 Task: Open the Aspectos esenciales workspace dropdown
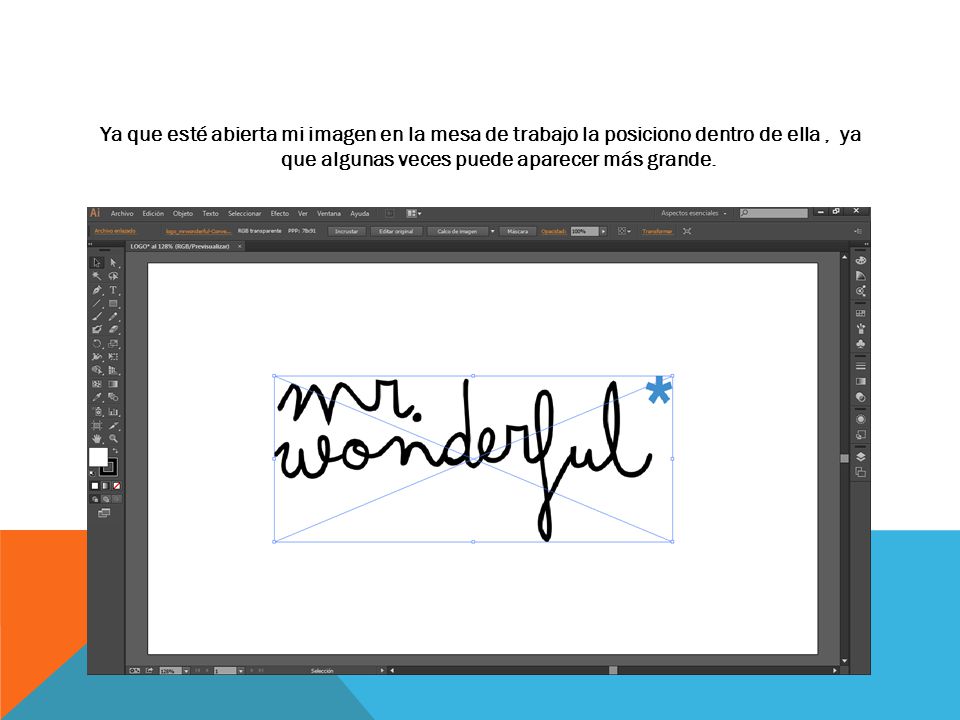coord(694,214)
